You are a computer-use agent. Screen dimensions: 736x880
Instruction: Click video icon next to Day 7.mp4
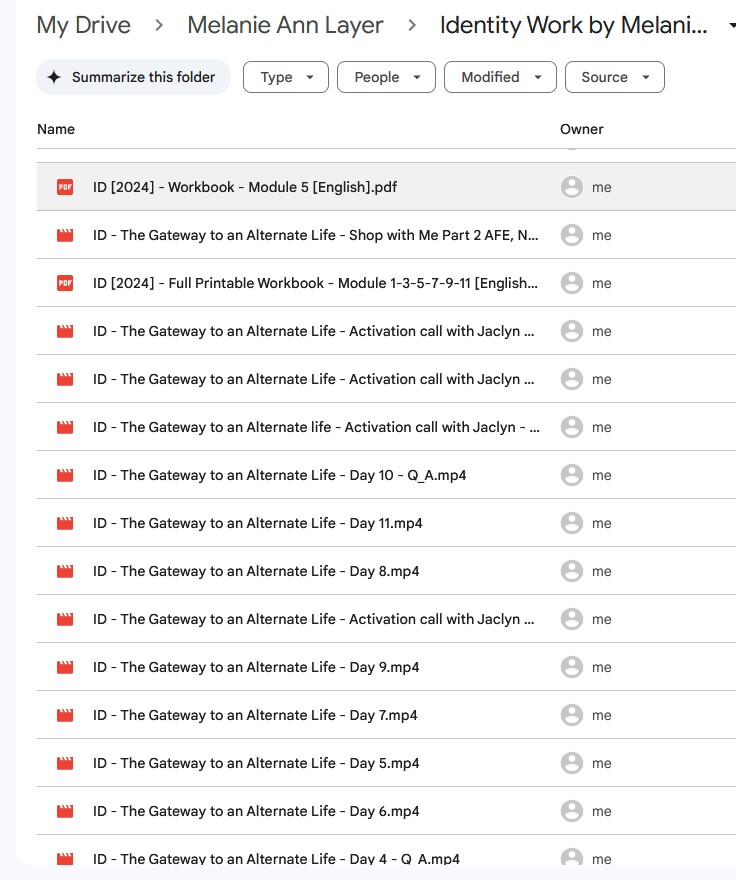click(x=65, y=715)
